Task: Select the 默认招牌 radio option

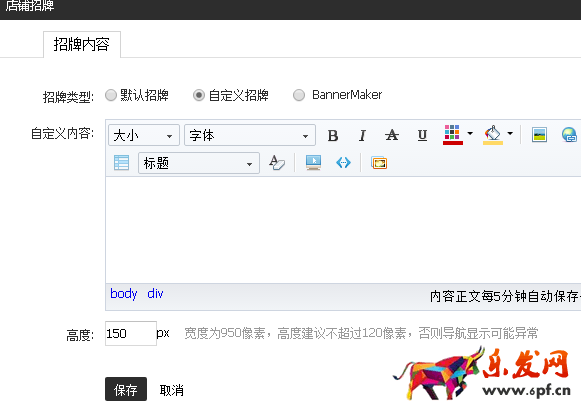Action: click(111, 95)
